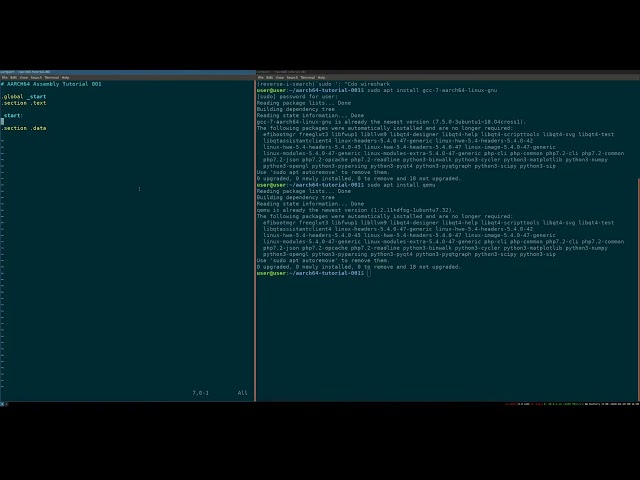The width and height of the screenshot is (640, 480).
Task: Click the vim cursor position "7,0-1"
Action: (200, 393)
